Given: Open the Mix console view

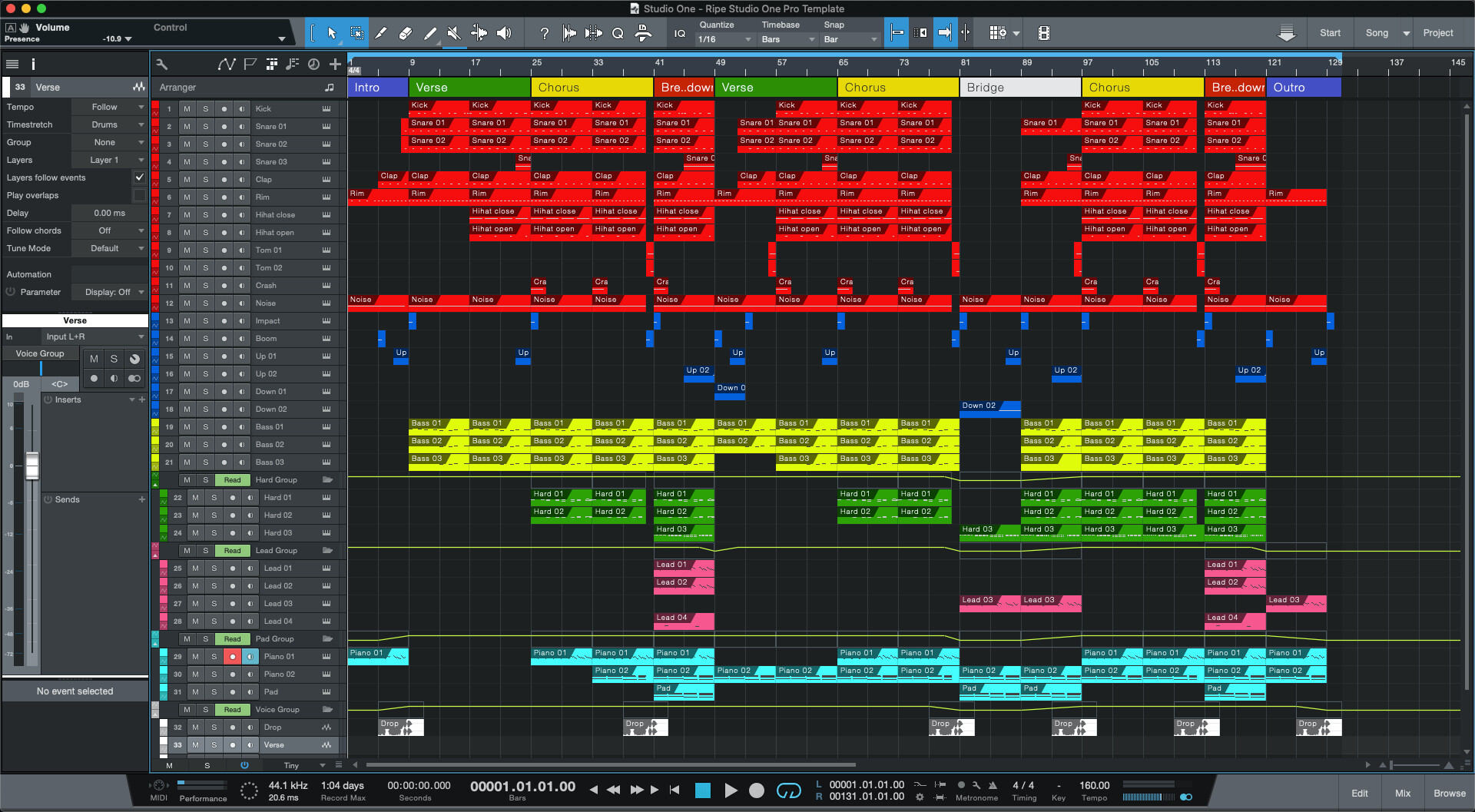Looking at the screenshot, I should [1403, 793].
